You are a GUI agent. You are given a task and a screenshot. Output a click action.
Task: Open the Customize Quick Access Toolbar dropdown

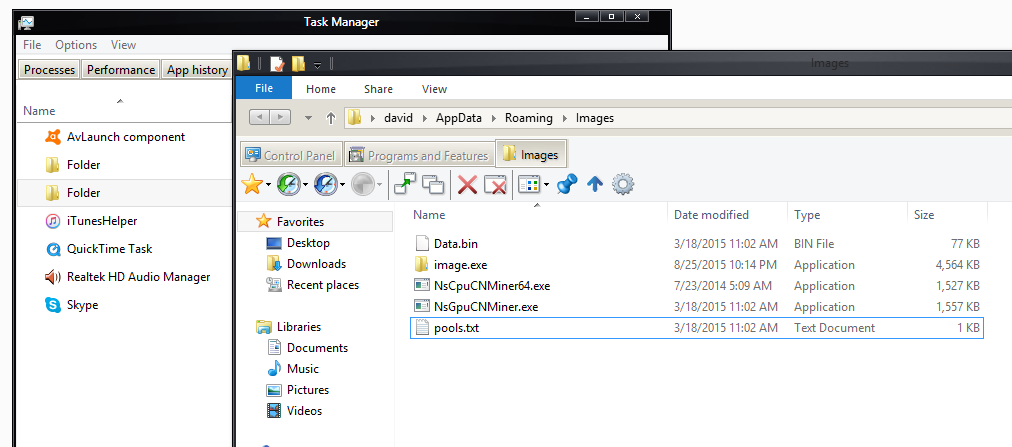tap(318, 65)
